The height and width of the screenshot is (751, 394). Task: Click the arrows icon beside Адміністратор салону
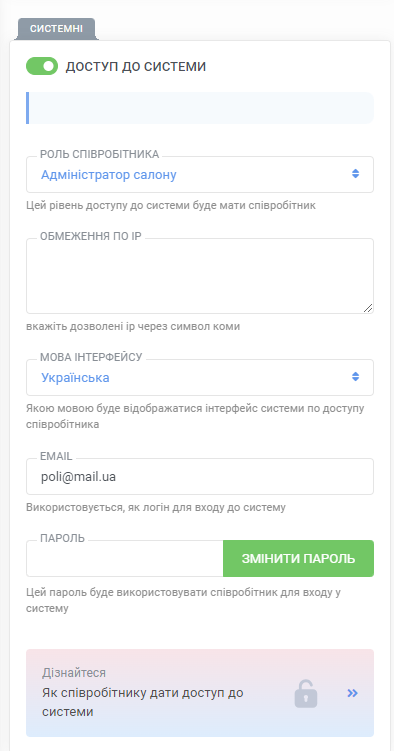coord(355,174)
